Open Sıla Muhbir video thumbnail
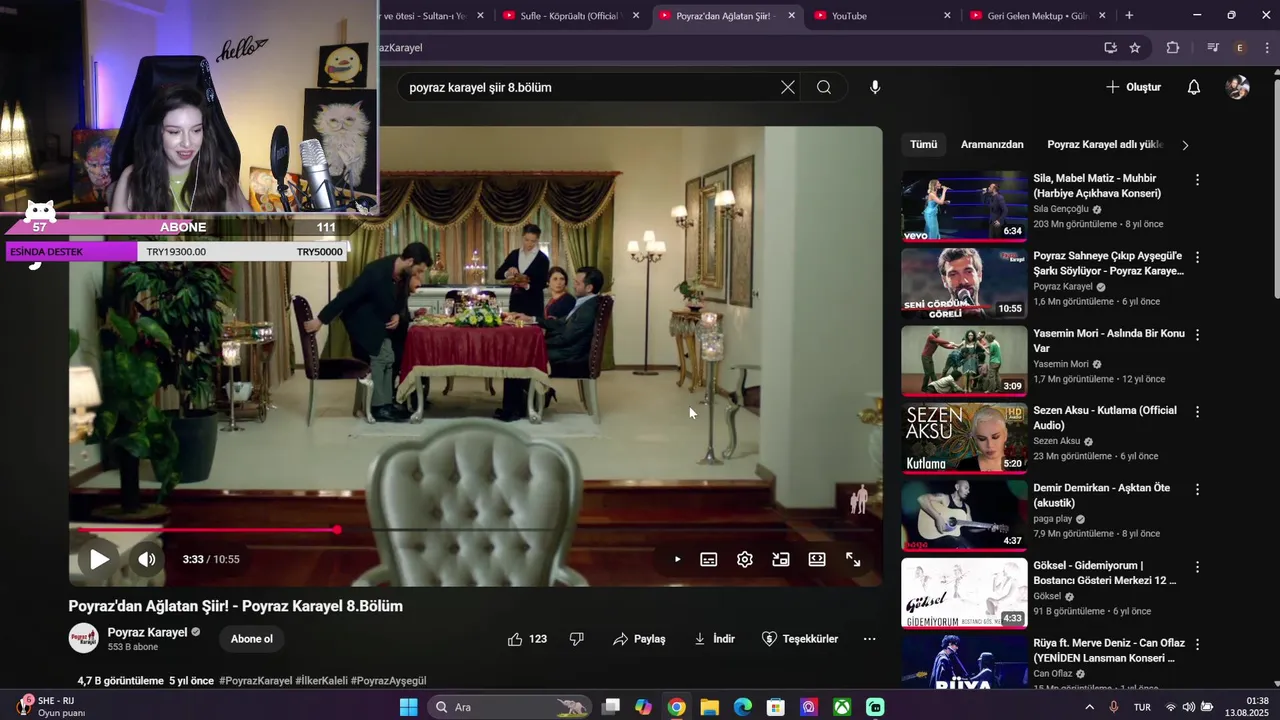This screenshot has height=720, width=1280. (x=964, y=206)
